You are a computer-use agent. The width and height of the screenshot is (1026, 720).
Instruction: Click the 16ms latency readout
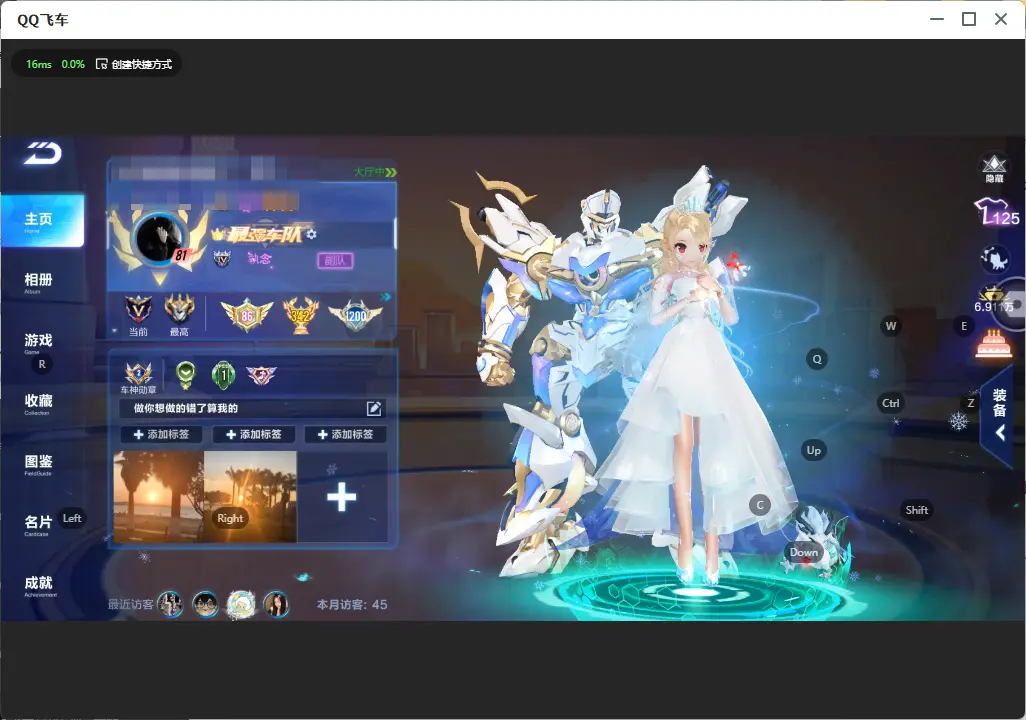[x=39, y=64]
